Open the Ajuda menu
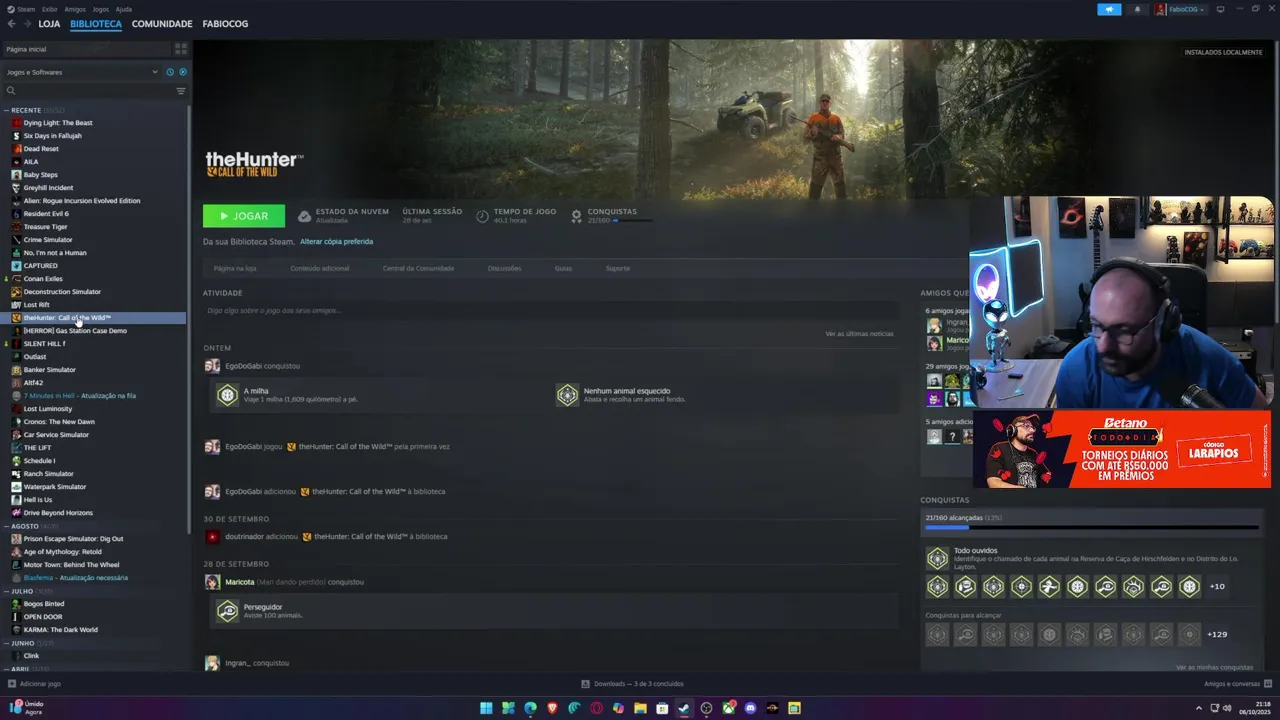1280x720 pixels. (124, 9)
